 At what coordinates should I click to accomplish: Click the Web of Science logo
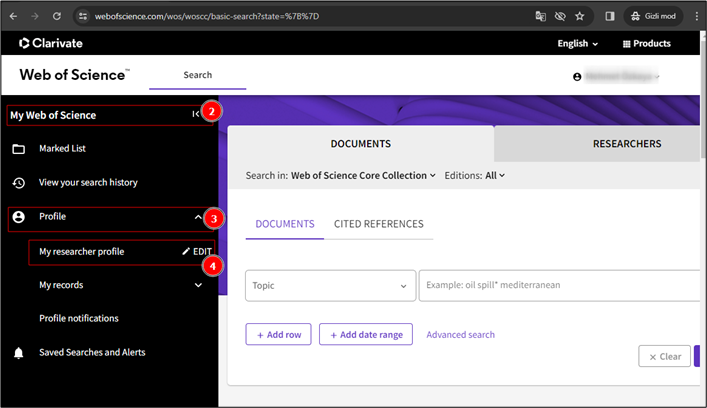(x=74, y=75)
